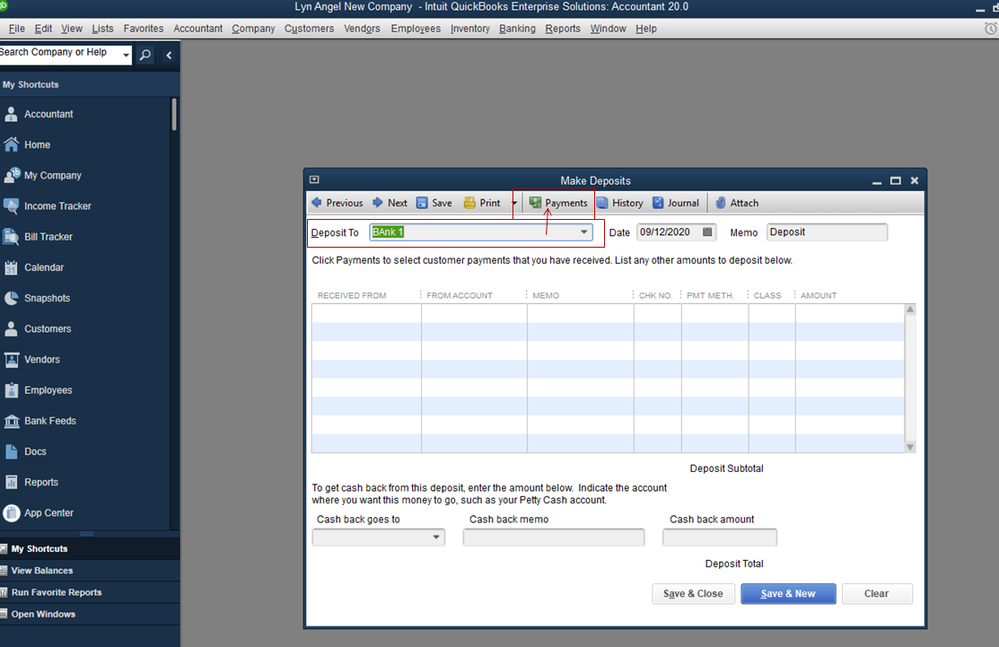Click deposit table scroll down arrow

pyautogui.click(x=910, y=447)
